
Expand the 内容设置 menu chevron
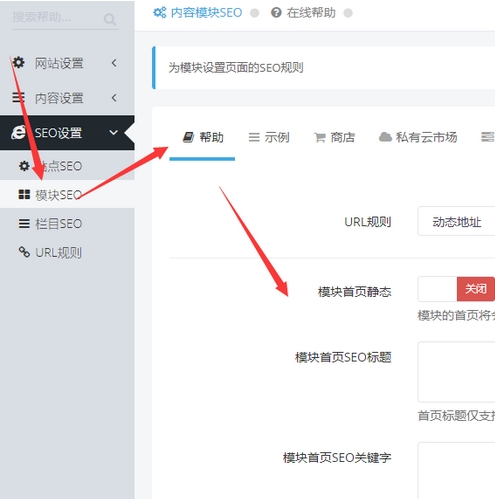click(x=114, y=98)
